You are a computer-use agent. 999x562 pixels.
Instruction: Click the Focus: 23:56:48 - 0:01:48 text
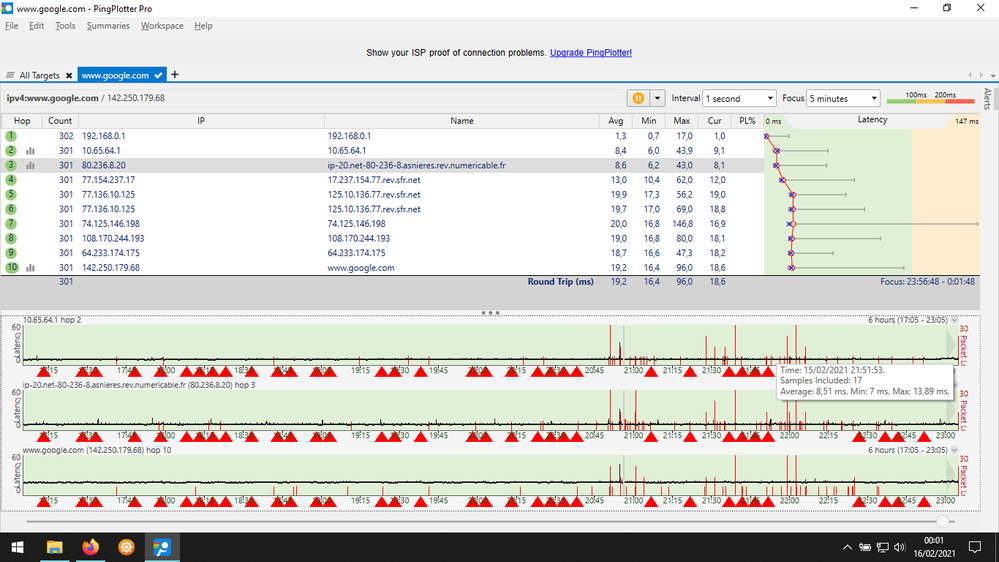coord(927,282)
